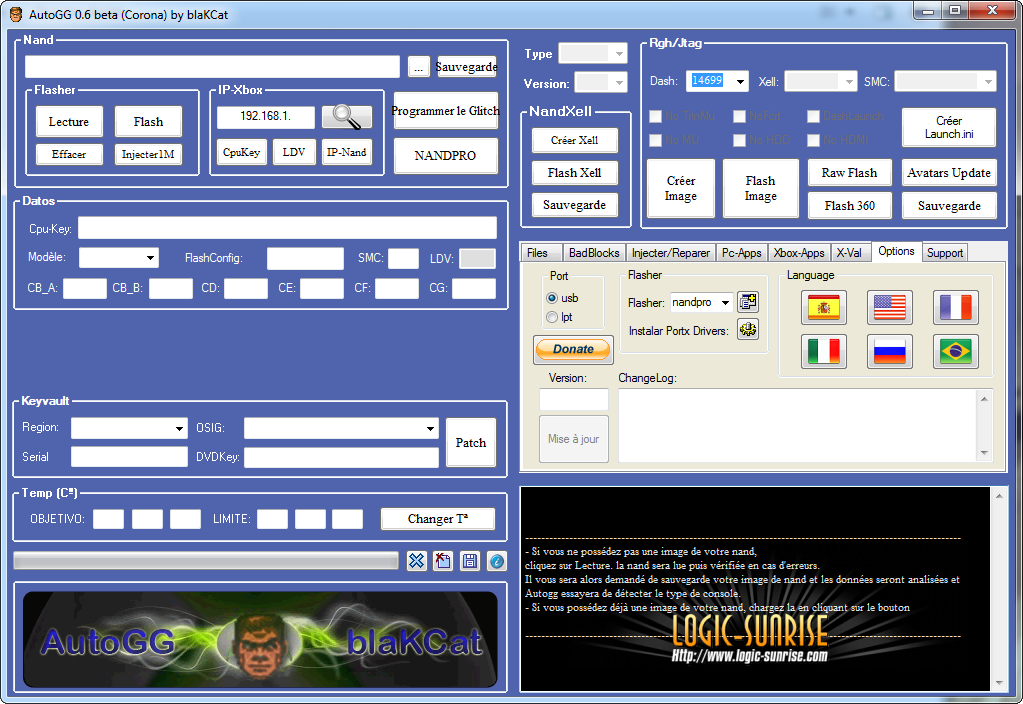Select the lpt port radio button
Viewport: 1023px width, 704px height.
click(x=552, y=317)
